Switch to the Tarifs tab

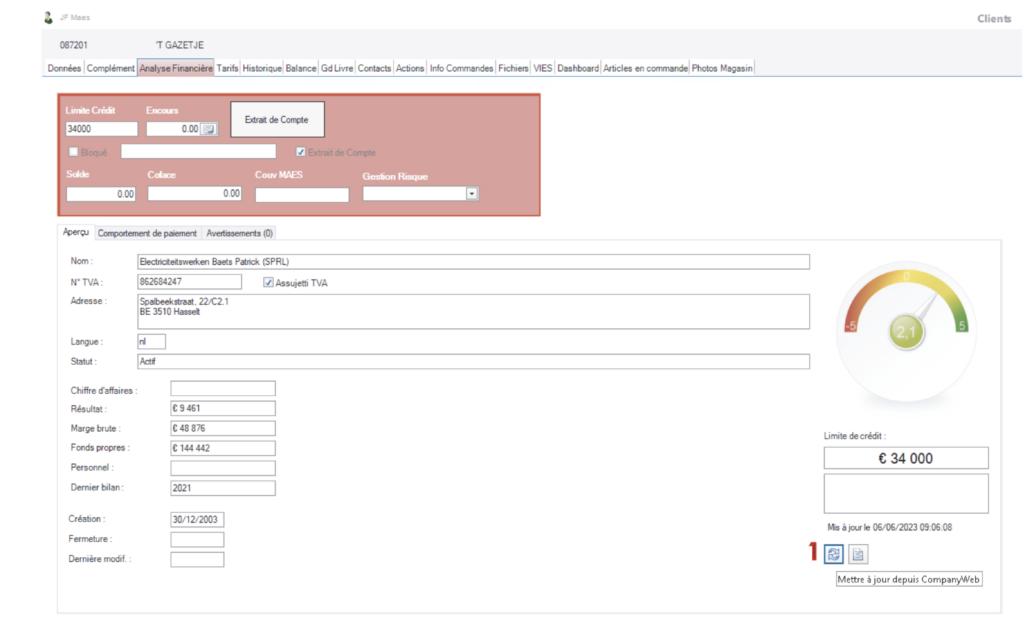227,68
